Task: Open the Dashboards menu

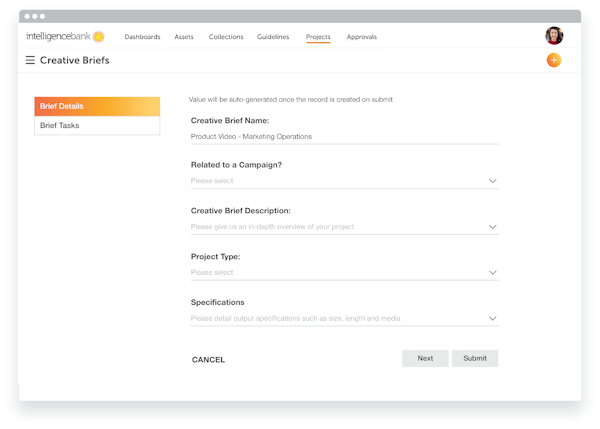Action: coord(142,37)
